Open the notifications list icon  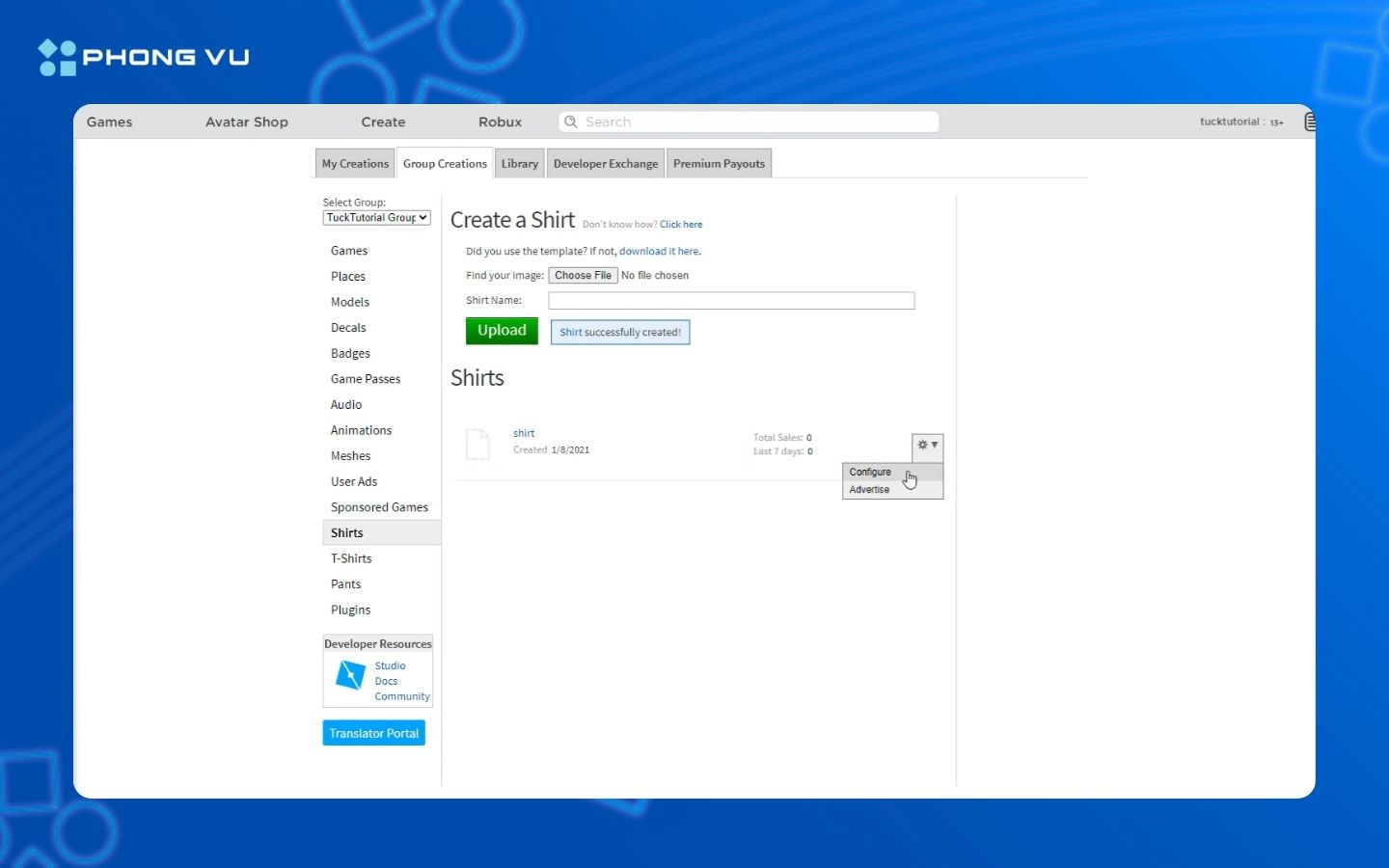[x=1309, y=122]
